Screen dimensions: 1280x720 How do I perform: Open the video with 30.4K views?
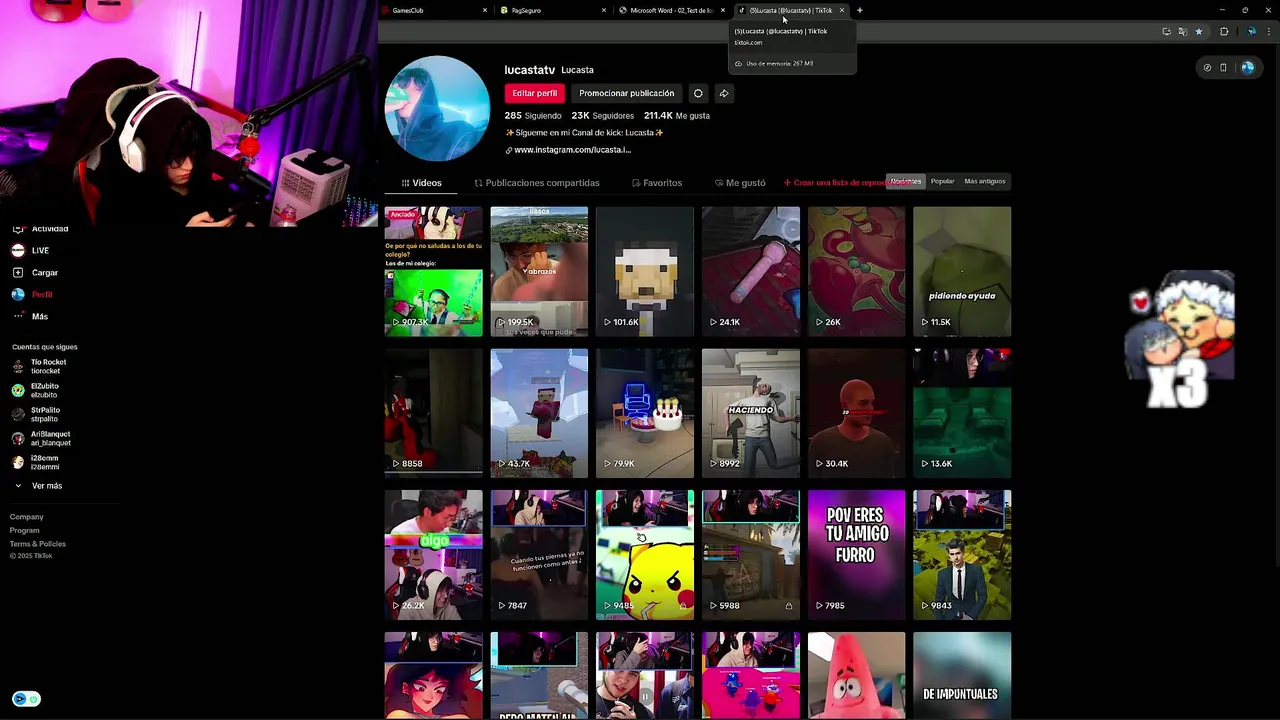(x=856, y=413)
